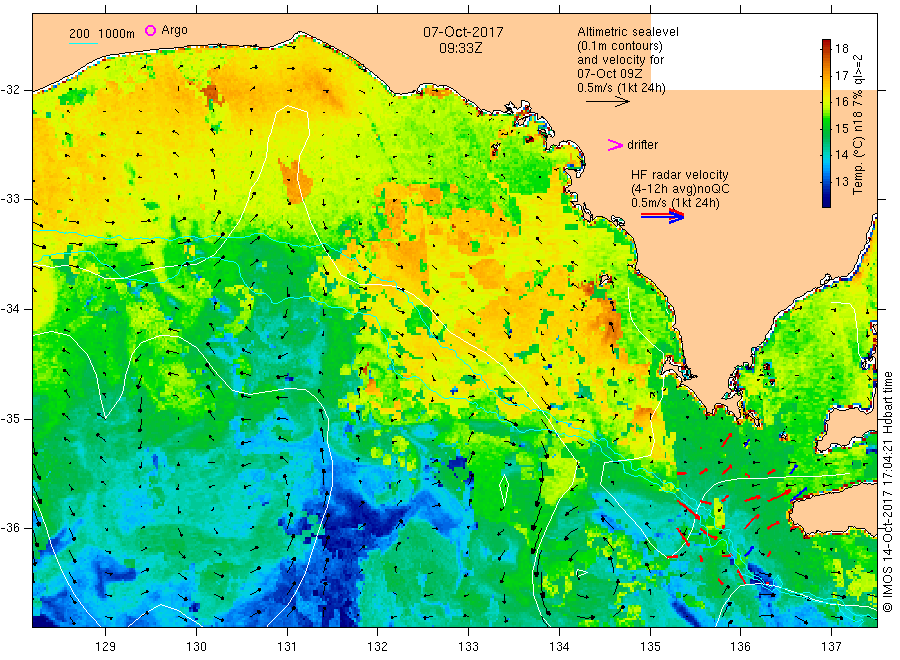Click the '(0.1m contours)' legend text

click(x=619, y=46)
